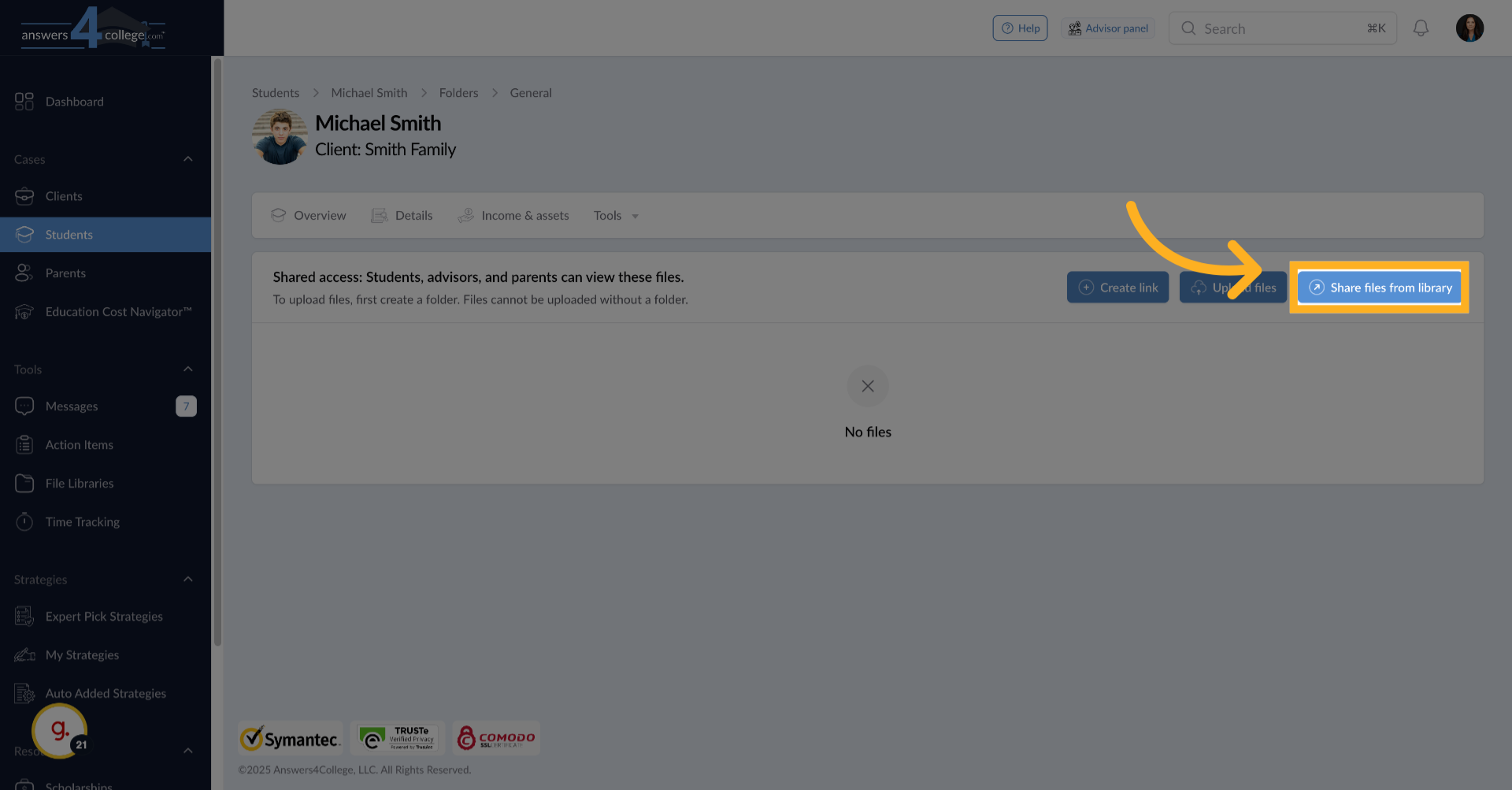Screen dimensions: 1512x790
Task: Open notifications bell icon
Action: pyautogui.click(x=1421, y=28)
